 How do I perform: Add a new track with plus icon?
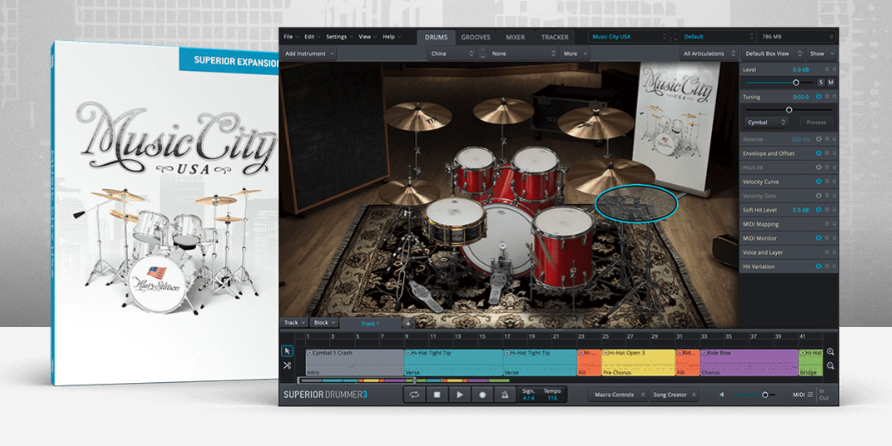point(408,323)
